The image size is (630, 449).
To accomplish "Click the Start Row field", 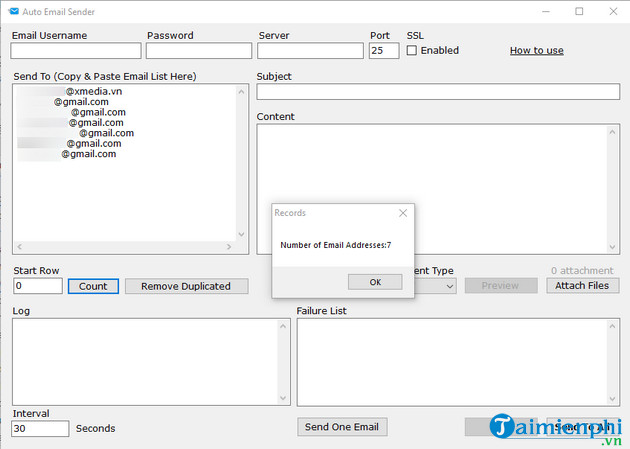I will tap(38, 286).
